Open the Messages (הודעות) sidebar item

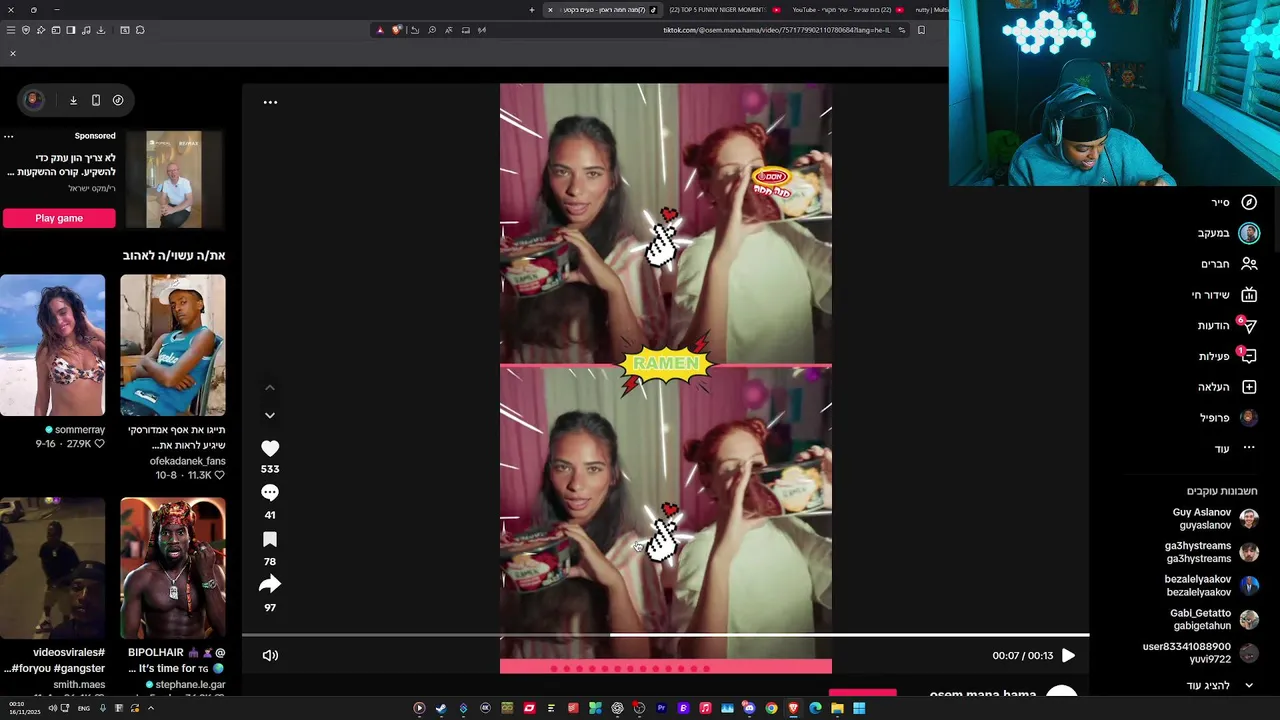pyautogui.click(x=1227, y=326)
